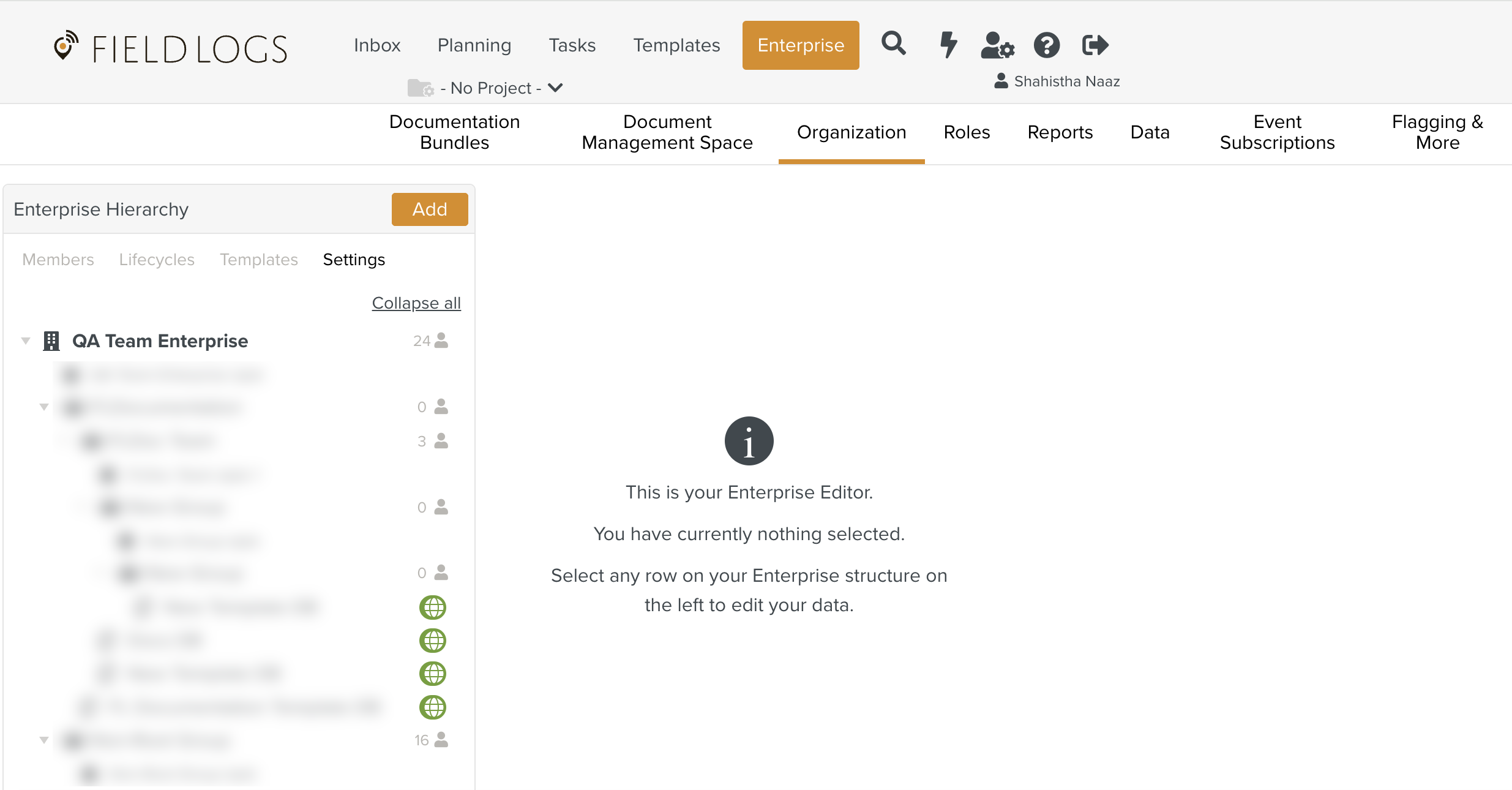This screenshot has width=1512, height=790.
Task: Click the logout icon
Action: (1095, 44)
